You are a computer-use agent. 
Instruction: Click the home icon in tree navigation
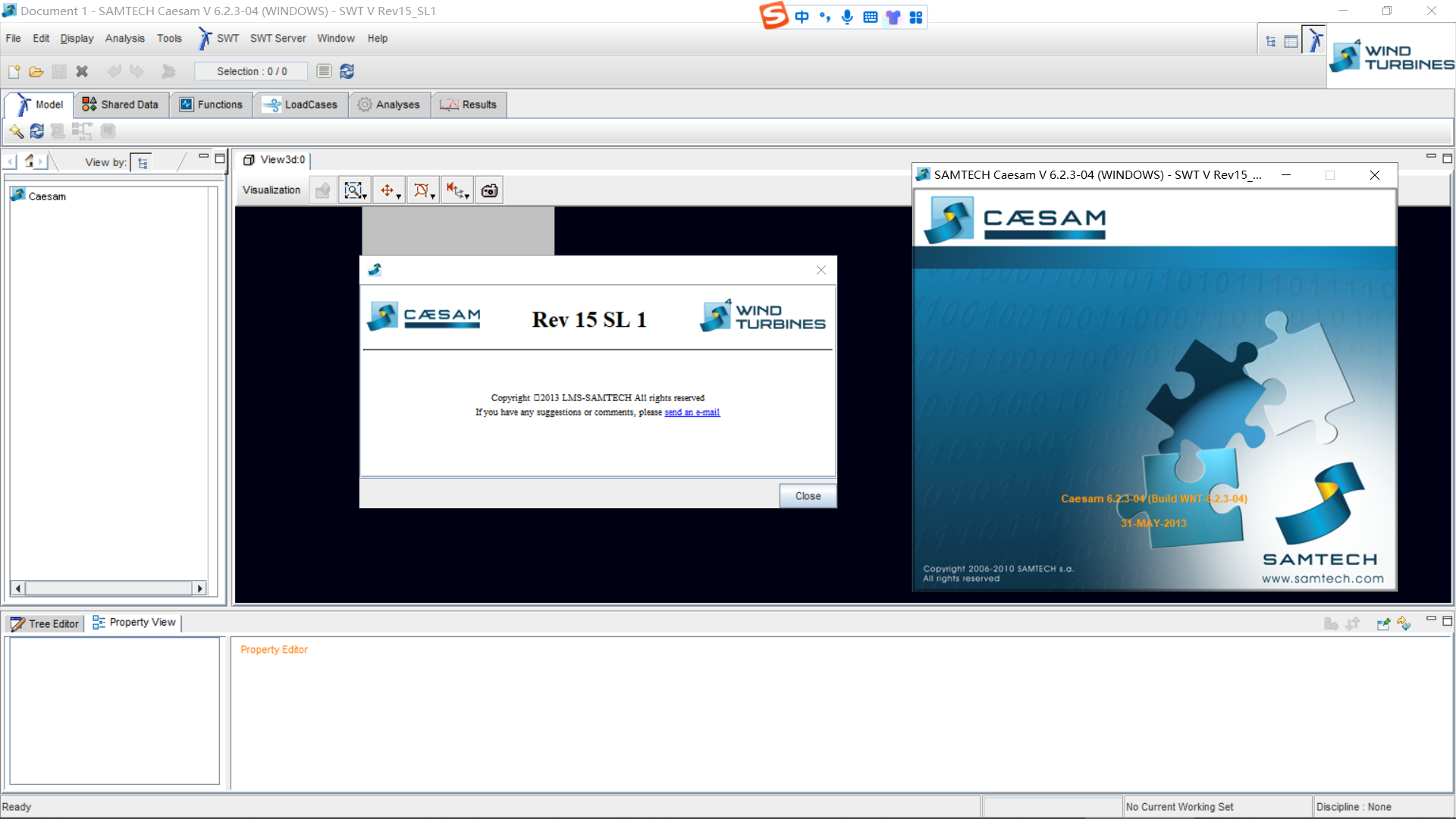(x=29, y=161)
